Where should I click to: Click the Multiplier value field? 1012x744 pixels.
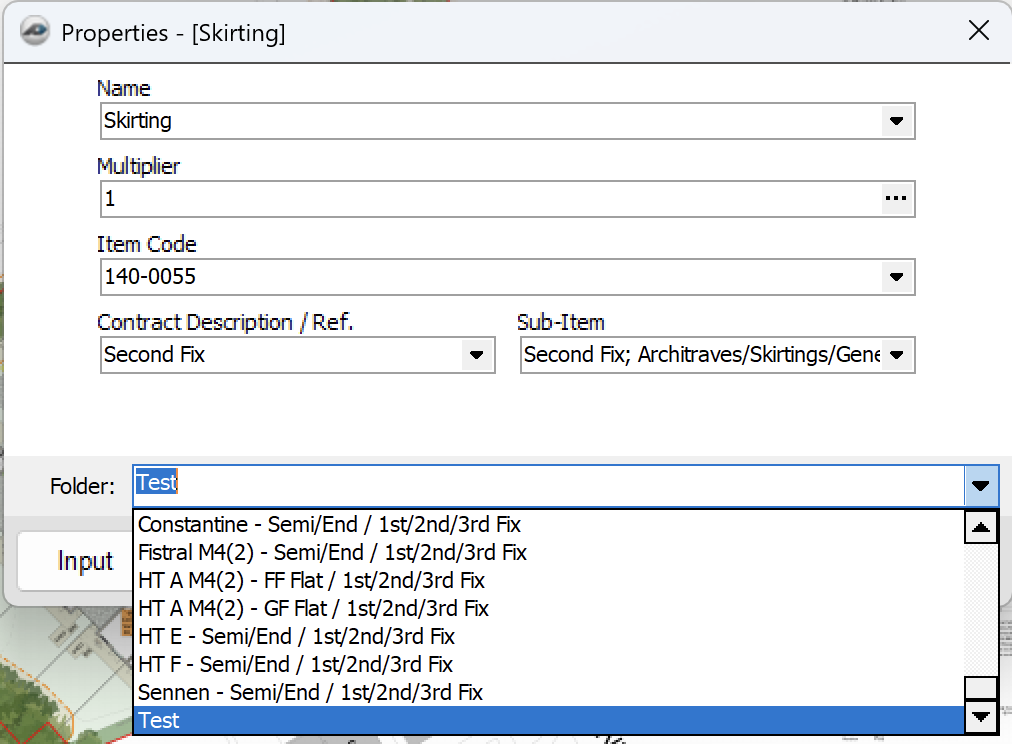pyautogui.click(x=490, y=199)
